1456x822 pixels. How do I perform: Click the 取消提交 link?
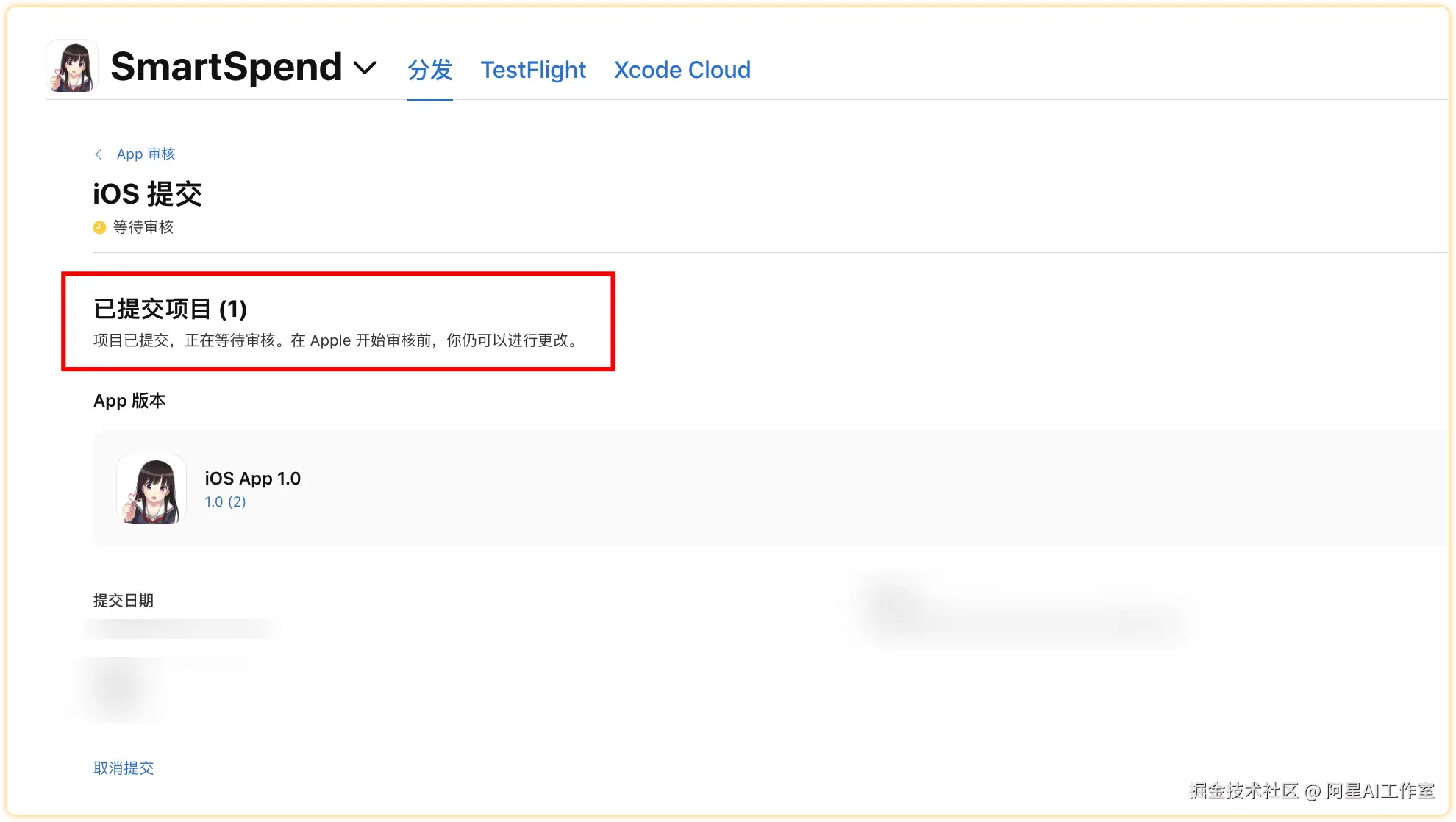(124, 768)
